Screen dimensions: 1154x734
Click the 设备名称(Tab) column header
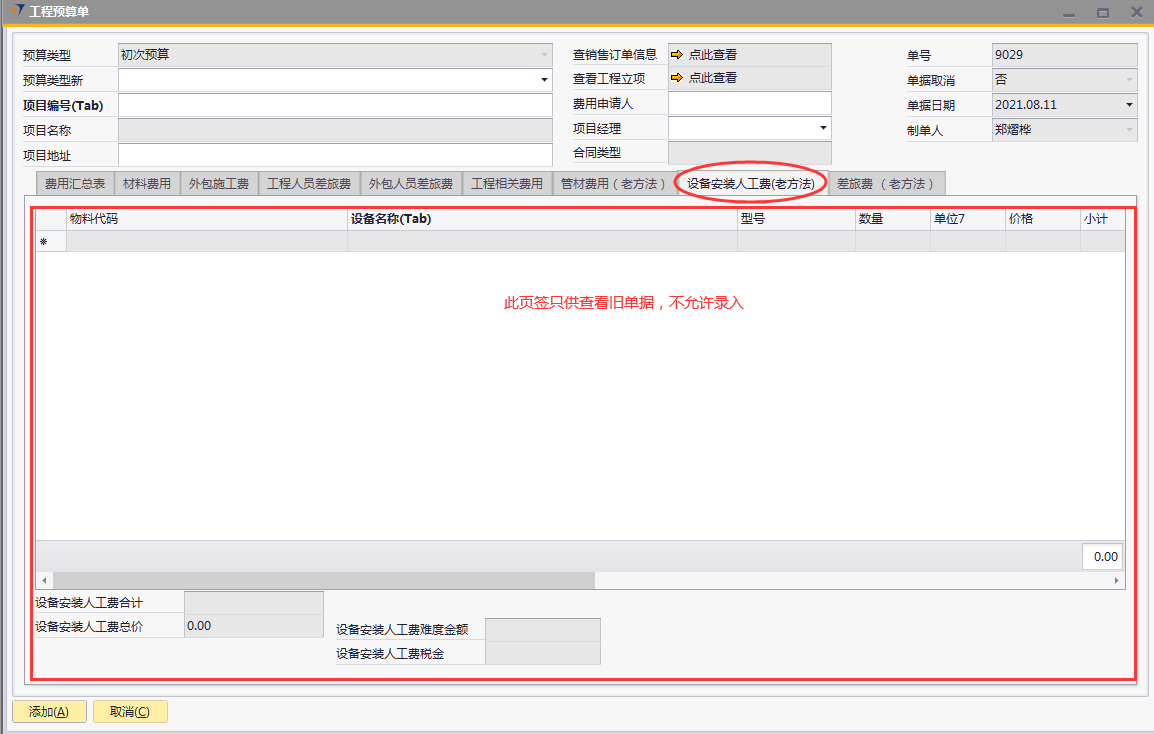pyautogui.click(x=541, y=219)
